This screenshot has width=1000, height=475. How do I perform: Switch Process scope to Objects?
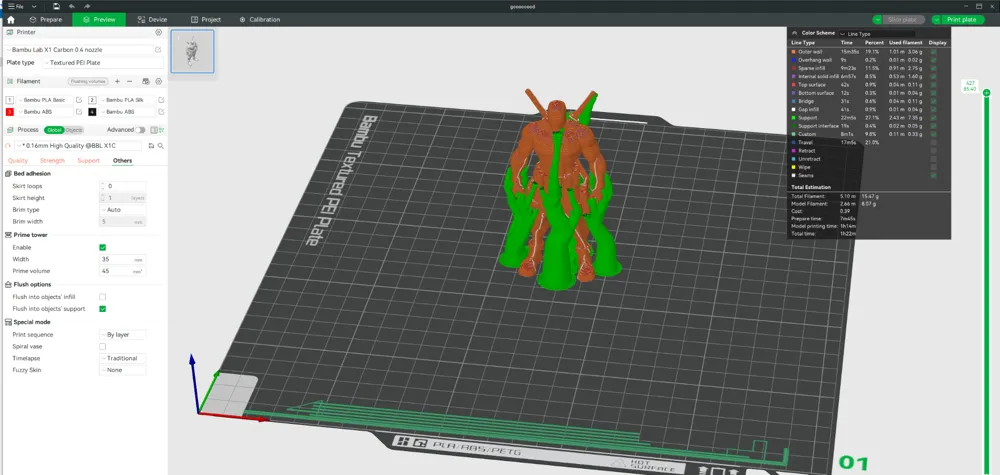tap(74, 130)
